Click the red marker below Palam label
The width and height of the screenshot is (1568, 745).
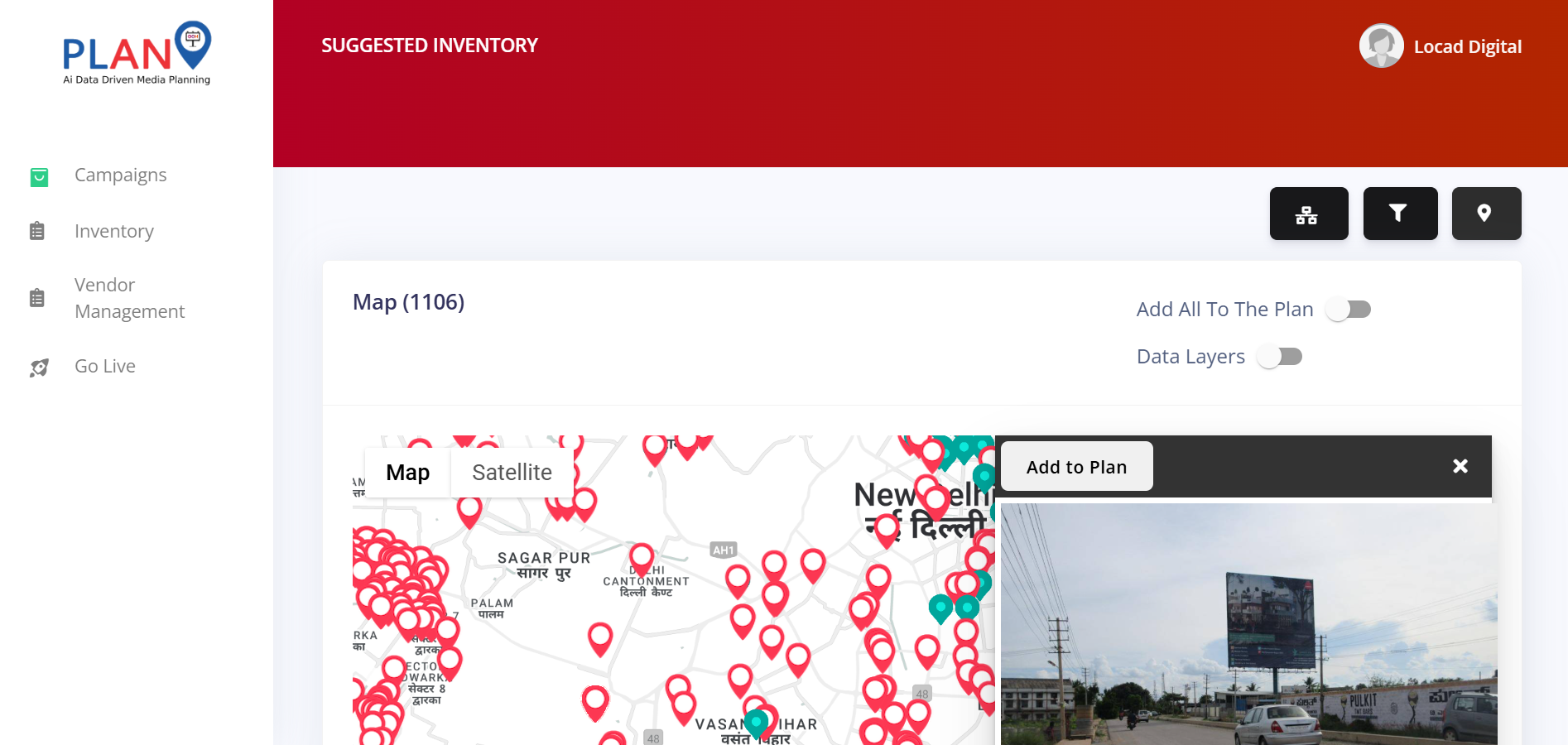[600, 639]
